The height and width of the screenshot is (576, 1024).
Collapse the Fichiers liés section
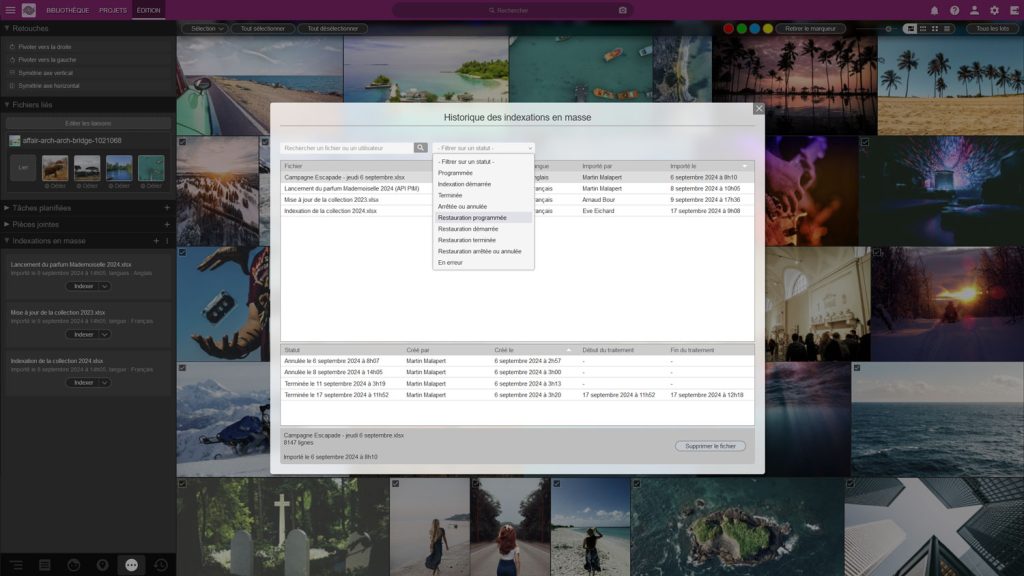pyautogui.click(x=7, y=104)
